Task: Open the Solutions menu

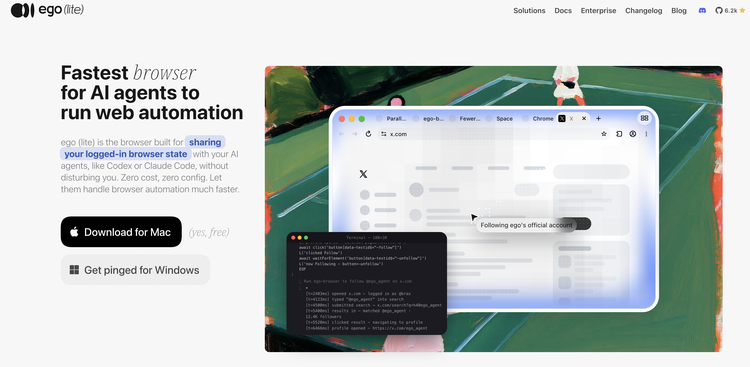Action: (x=529, y=11)
